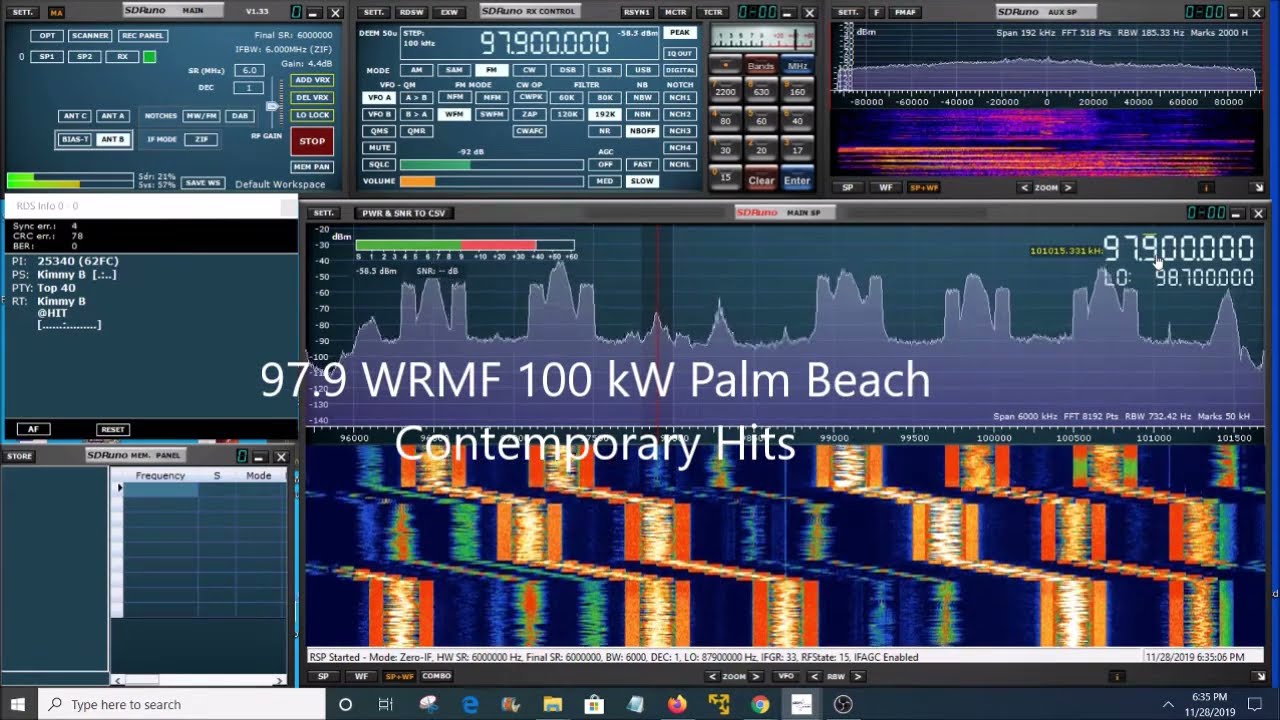
Task: Open RDSW panel in RX Control
Action: coord(411,13)
